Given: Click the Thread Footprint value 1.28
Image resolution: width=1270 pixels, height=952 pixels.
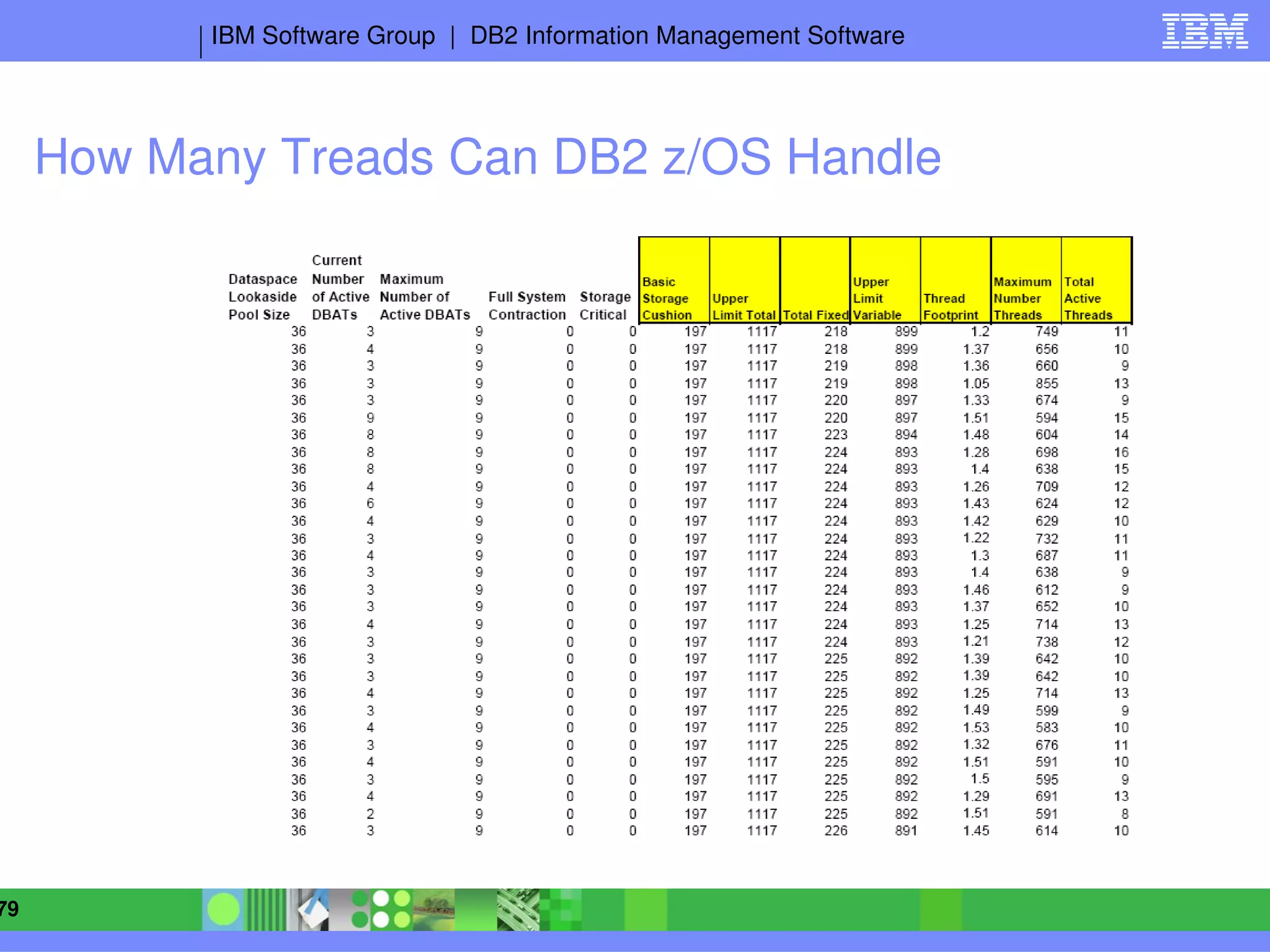Looking at the screenshot, I should 976,452.
